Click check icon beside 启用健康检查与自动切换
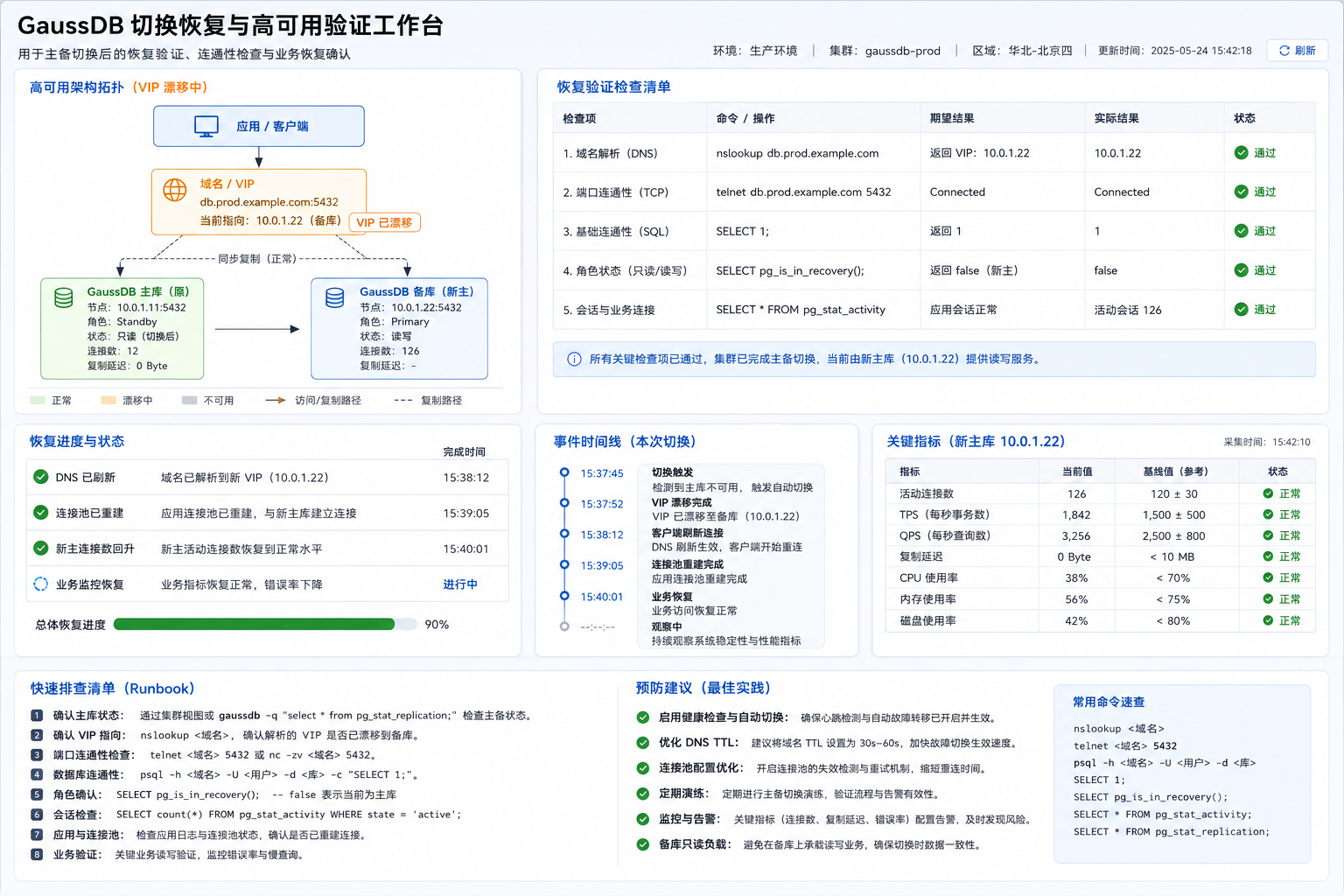1344x896 pixels. [643, 717]
